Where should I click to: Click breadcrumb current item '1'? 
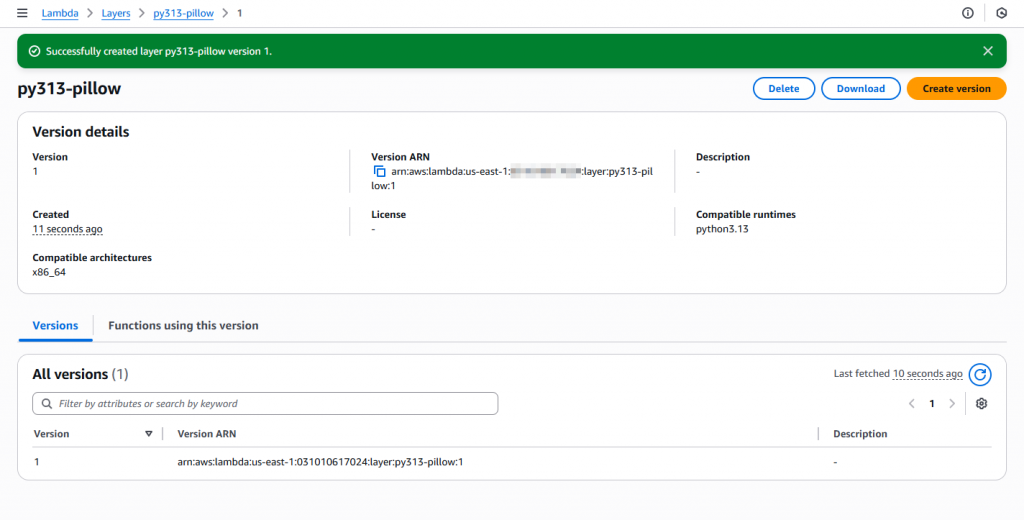(x=240, y=13)
